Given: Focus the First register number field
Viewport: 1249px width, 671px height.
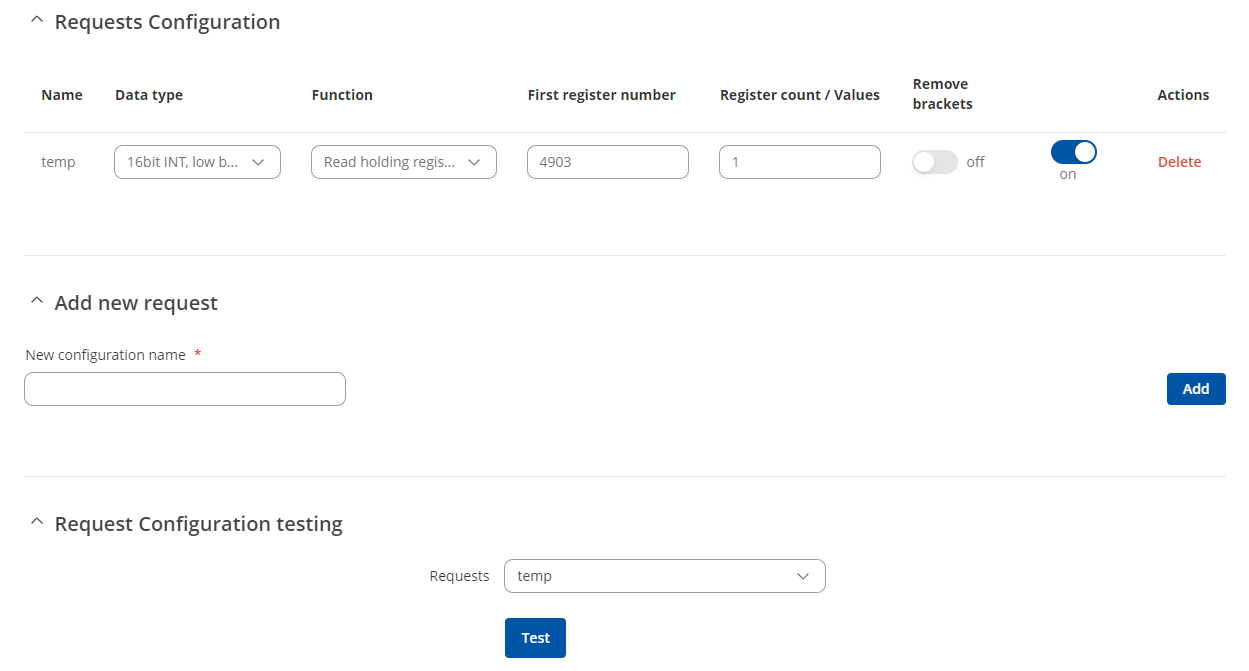Looking at the screenshot, I should coord(608,162).
